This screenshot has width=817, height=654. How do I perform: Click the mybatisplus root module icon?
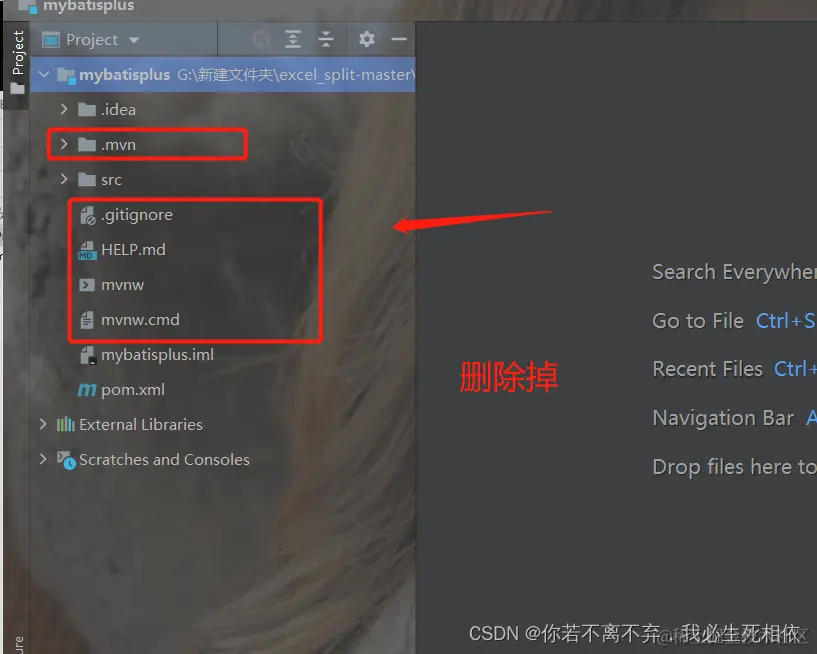click(66, 76)
